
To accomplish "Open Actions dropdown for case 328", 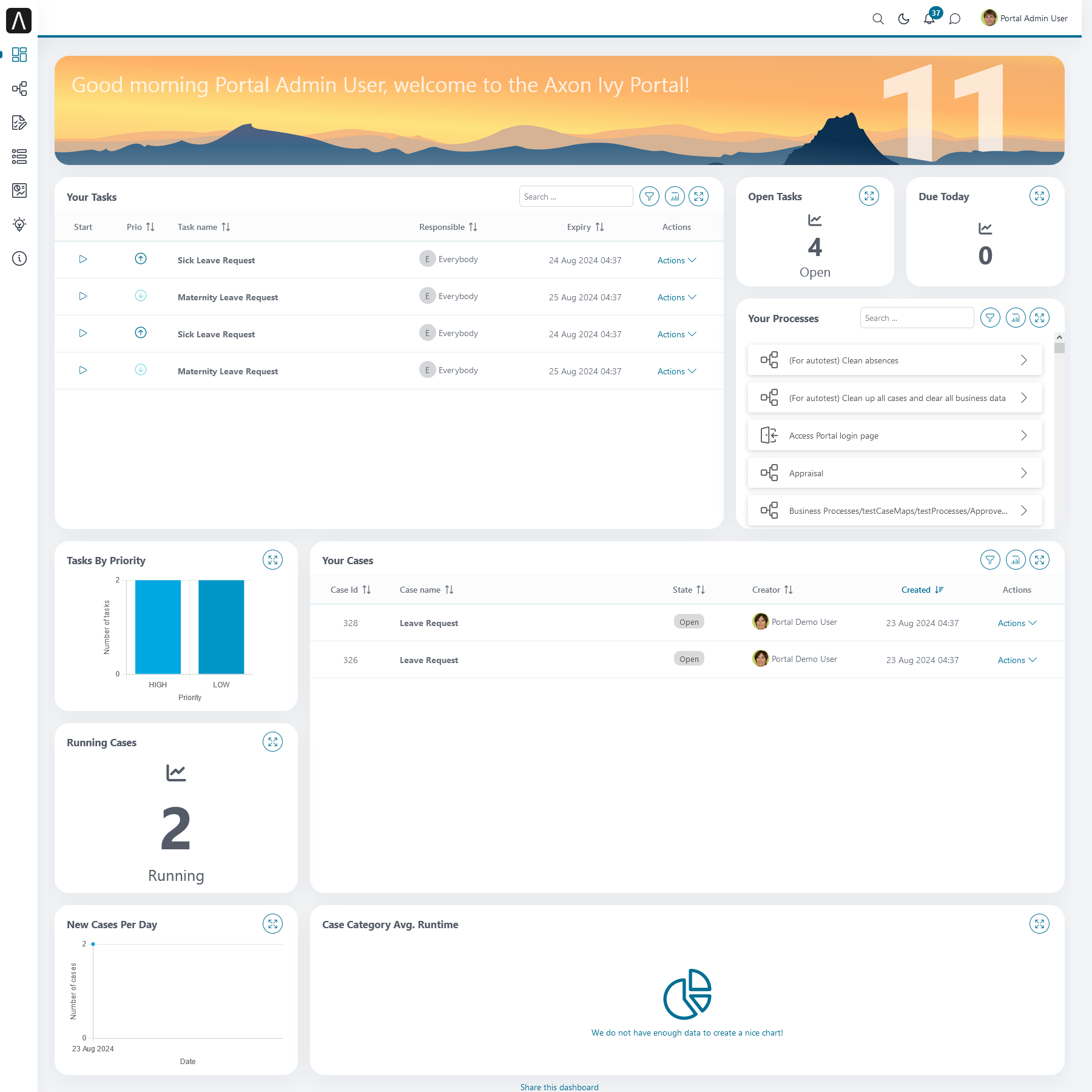I will (1017, 623).
